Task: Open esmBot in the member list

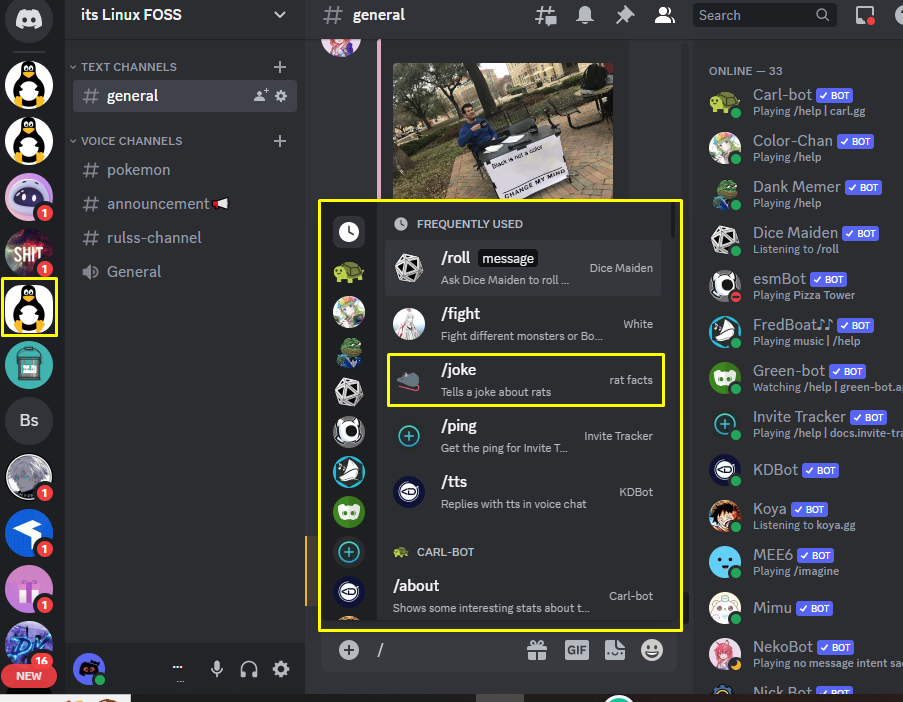Action: click(805, 286)
